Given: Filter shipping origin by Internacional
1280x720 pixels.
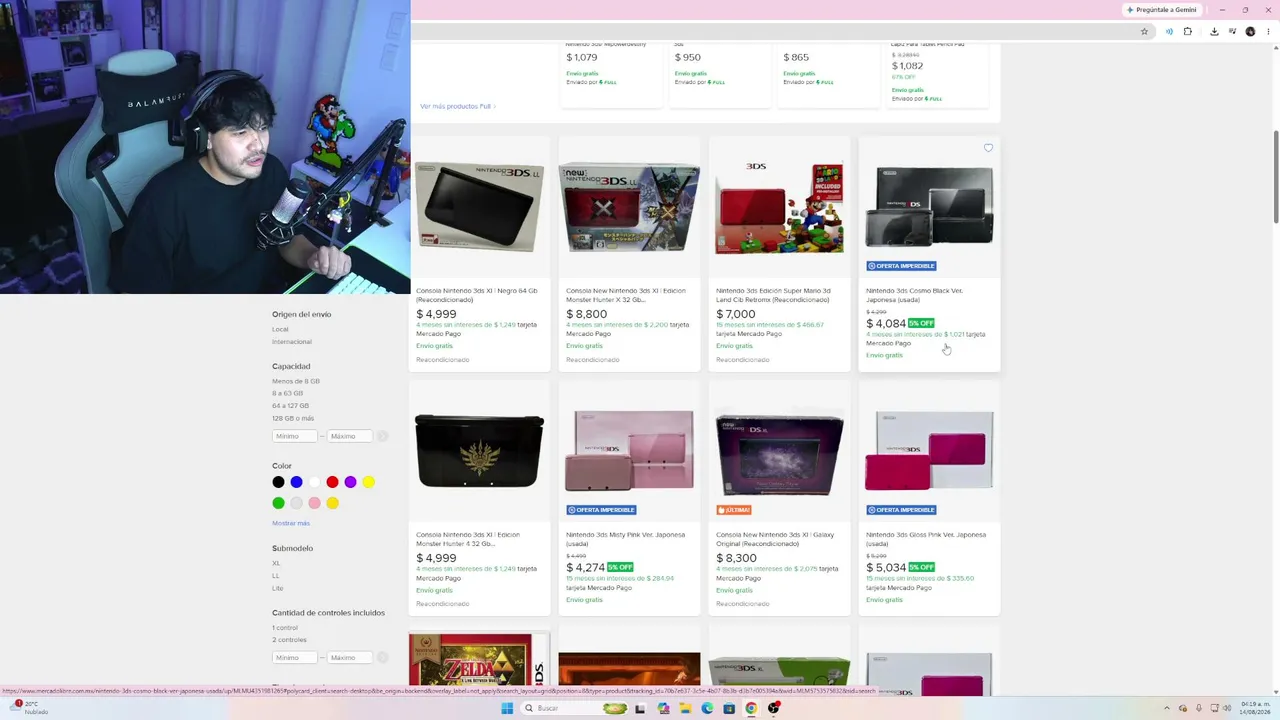Looking at the screenshot, I should coord(291,342).
